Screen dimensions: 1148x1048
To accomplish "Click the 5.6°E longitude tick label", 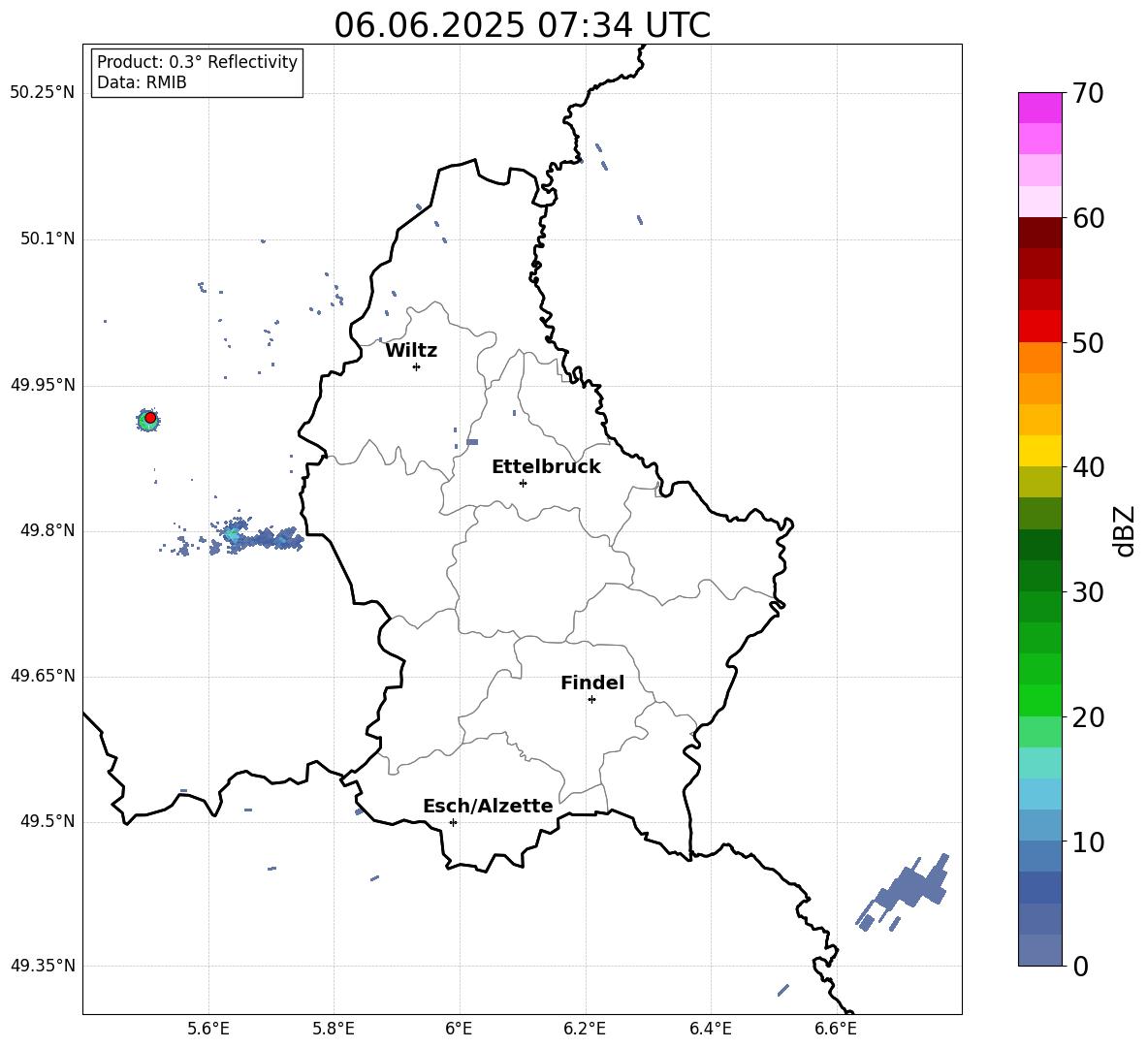I will (208, 1029).
